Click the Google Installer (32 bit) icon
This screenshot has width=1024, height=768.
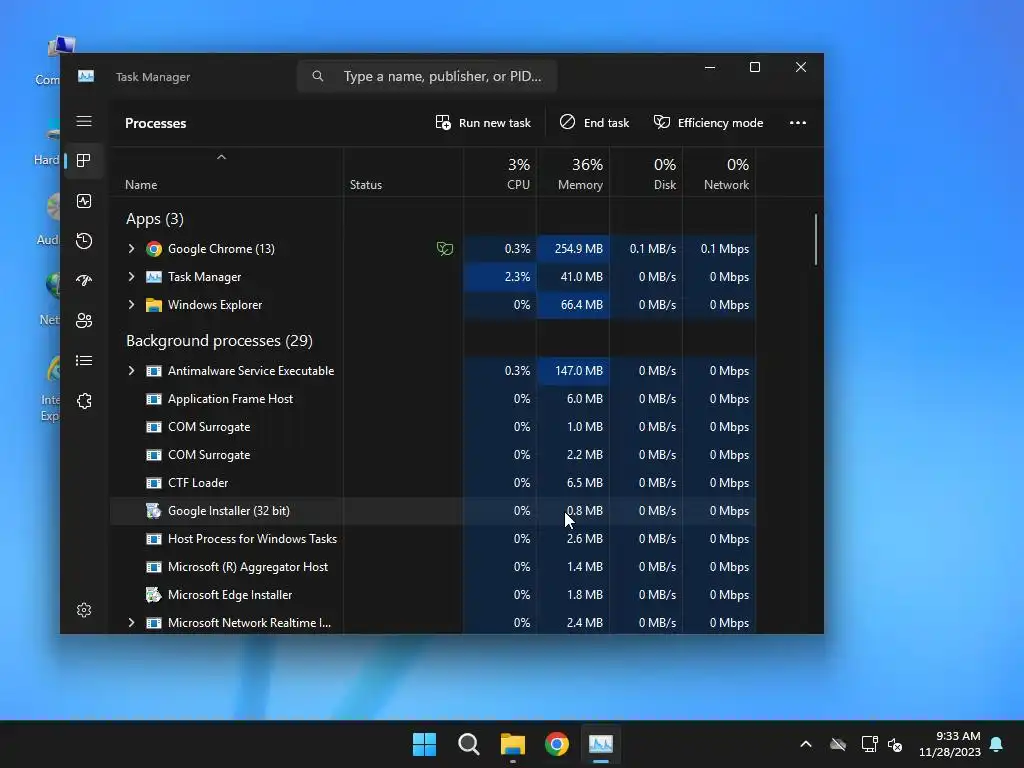153,511
